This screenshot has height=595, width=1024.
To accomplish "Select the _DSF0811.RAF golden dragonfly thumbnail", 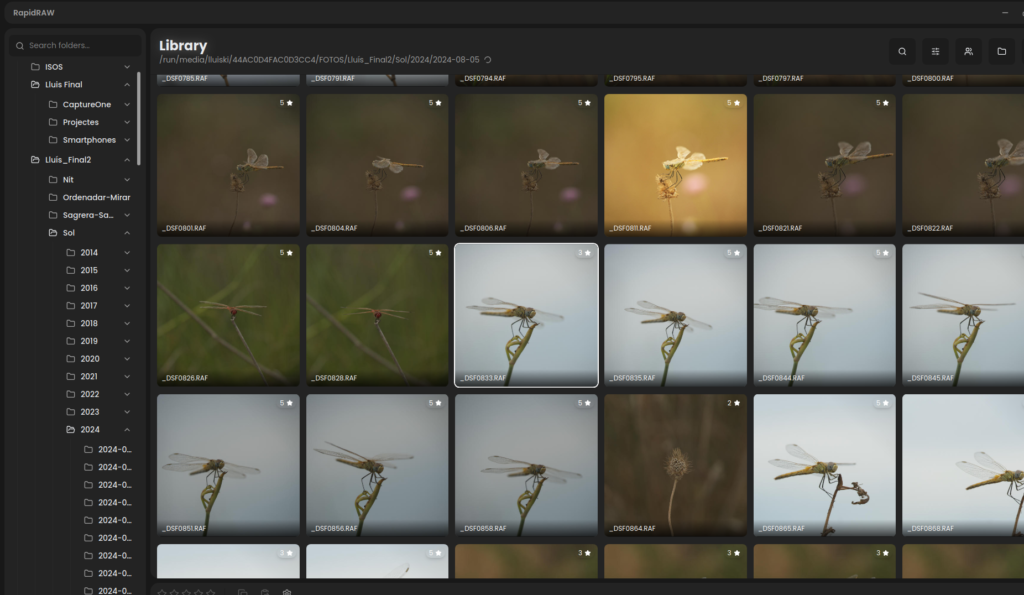I will [675, 165].
